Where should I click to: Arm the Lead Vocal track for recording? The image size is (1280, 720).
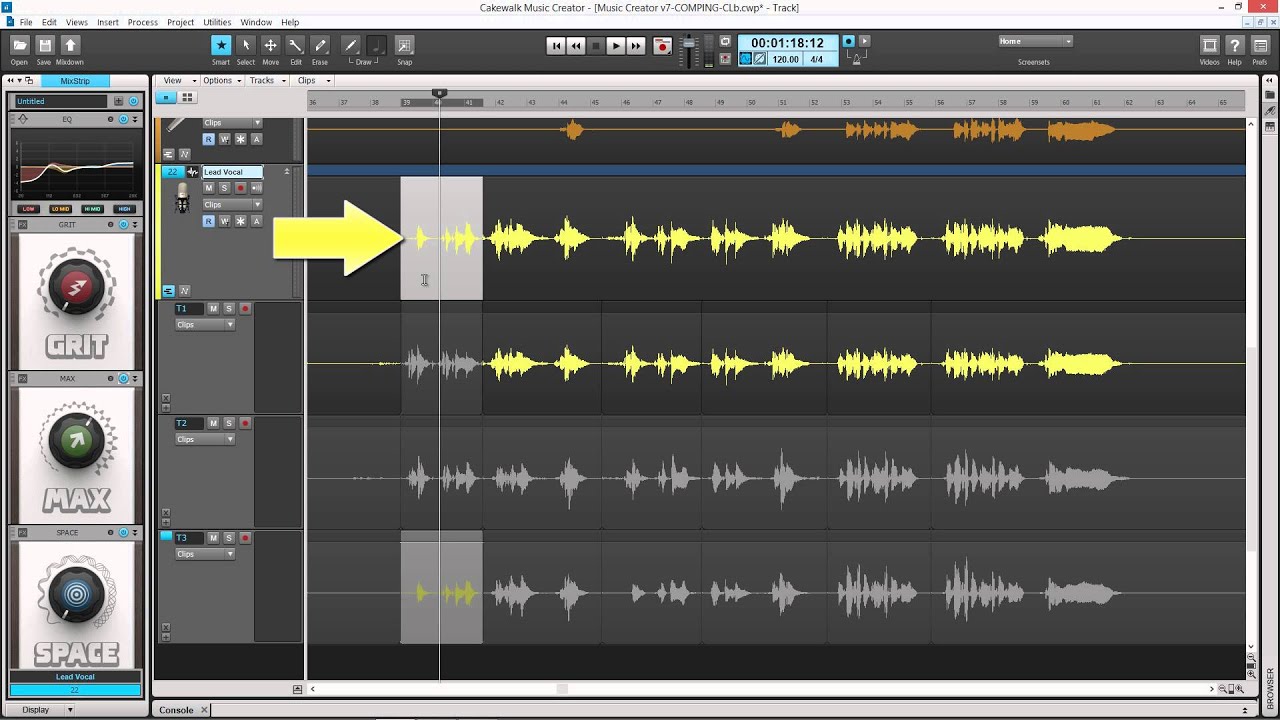(240, 188)
